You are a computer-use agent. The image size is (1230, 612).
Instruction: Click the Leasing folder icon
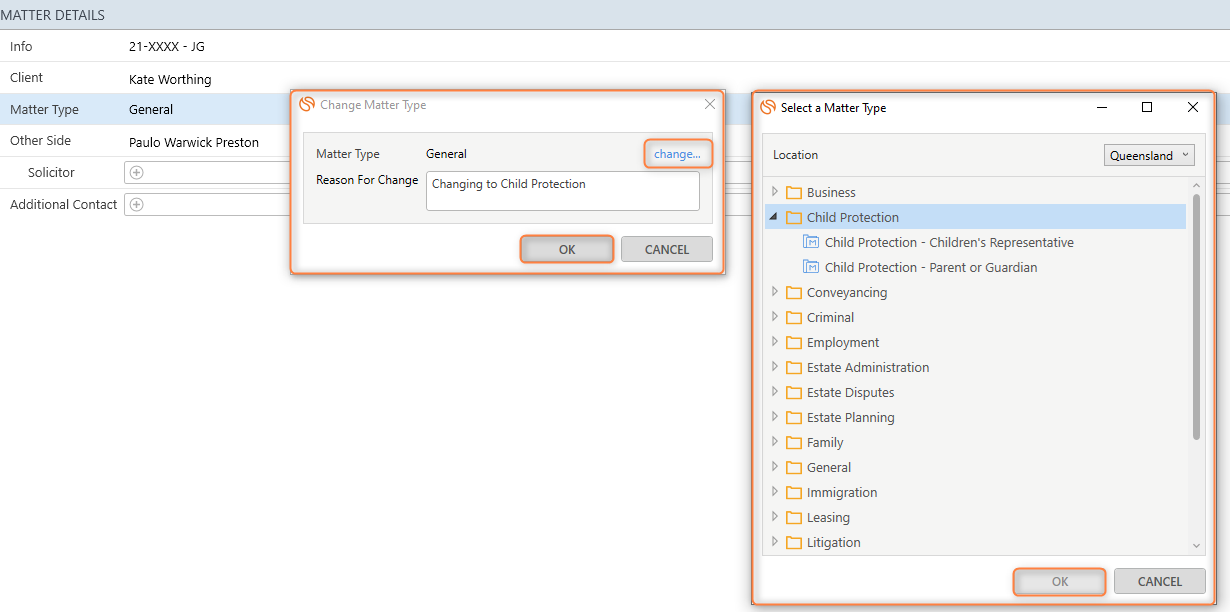point(794,517)
